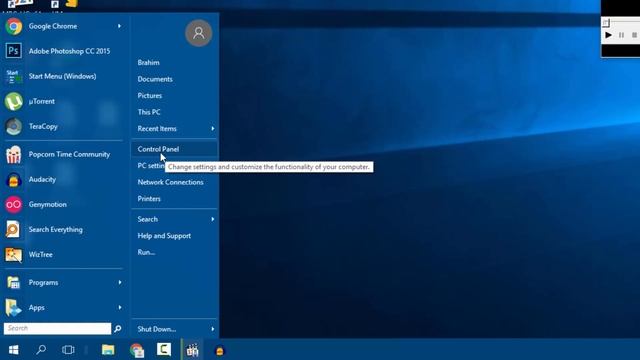
Task: Open Chrome from the taskbar
Action: point(137,350)
